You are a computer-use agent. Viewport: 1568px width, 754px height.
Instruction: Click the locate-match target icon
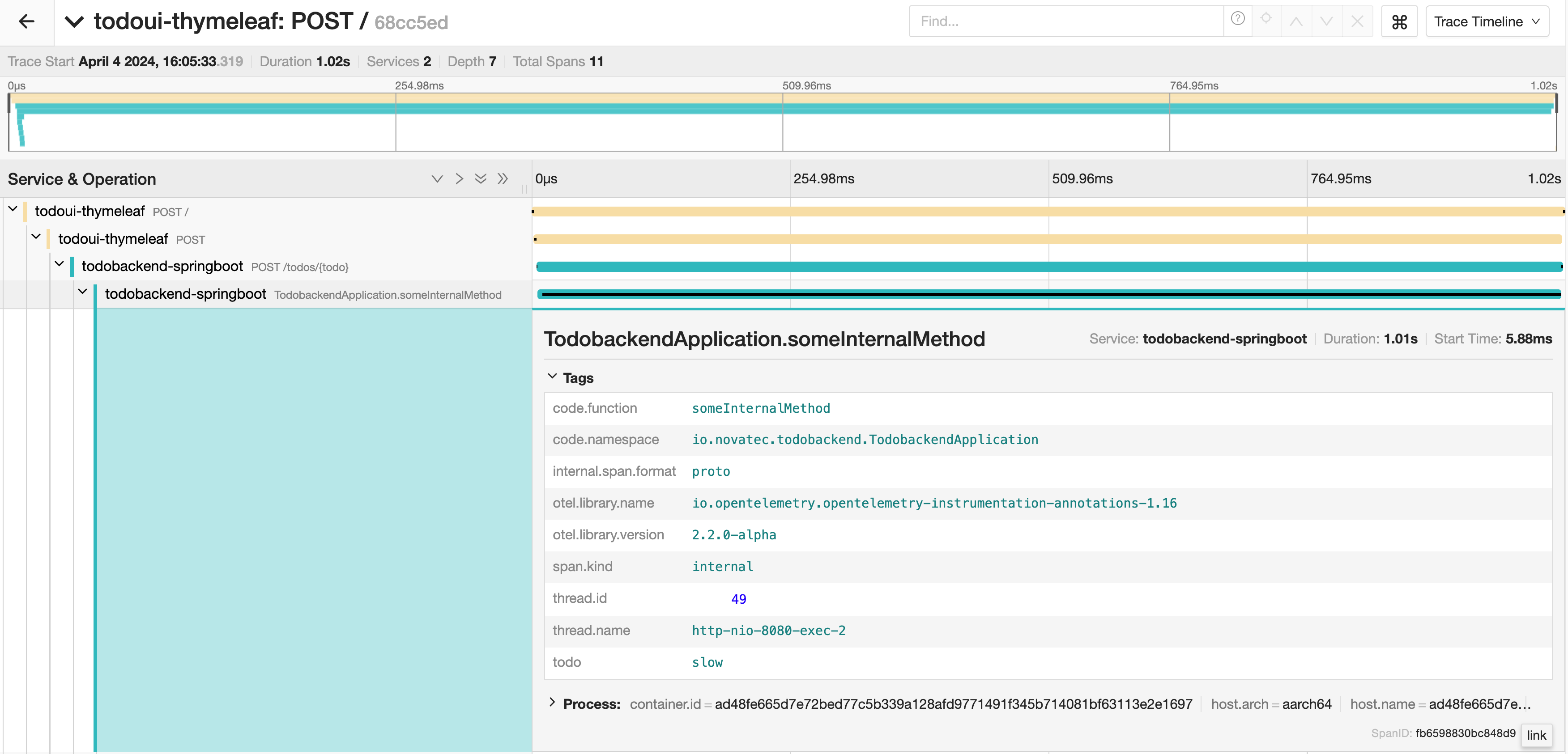tap(1266, 19)
